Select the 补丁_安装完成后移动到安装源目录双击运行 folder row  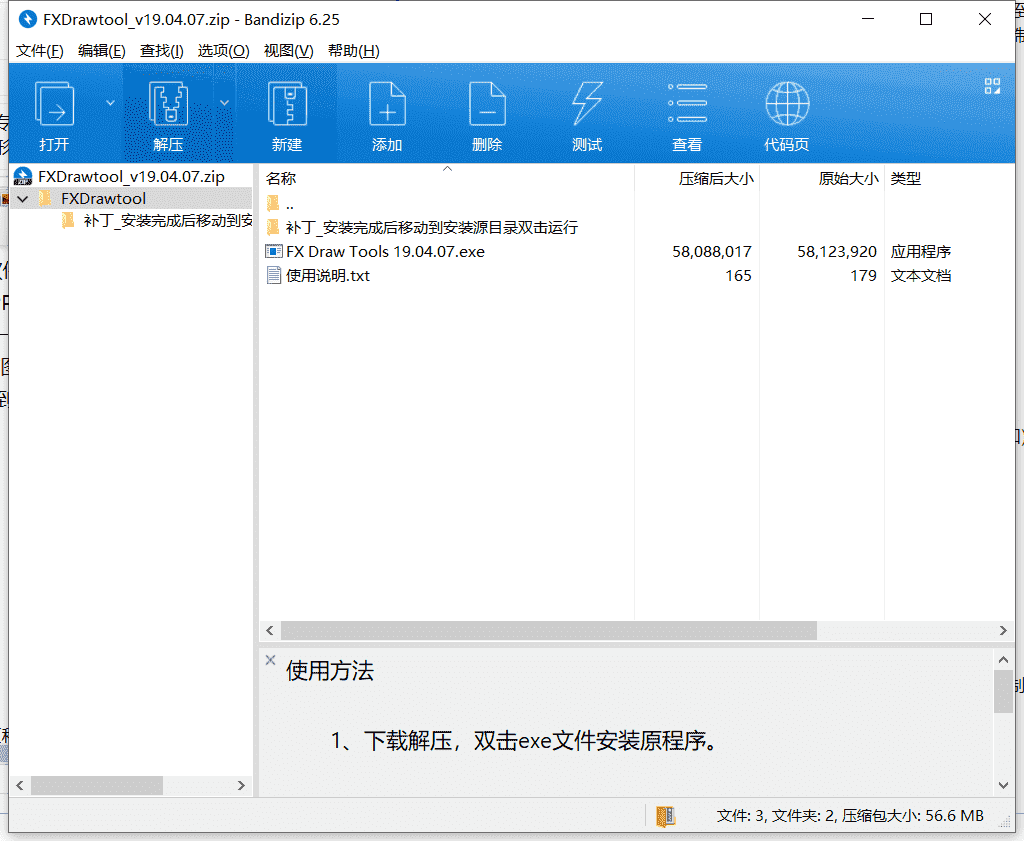[x=432, y=227]
